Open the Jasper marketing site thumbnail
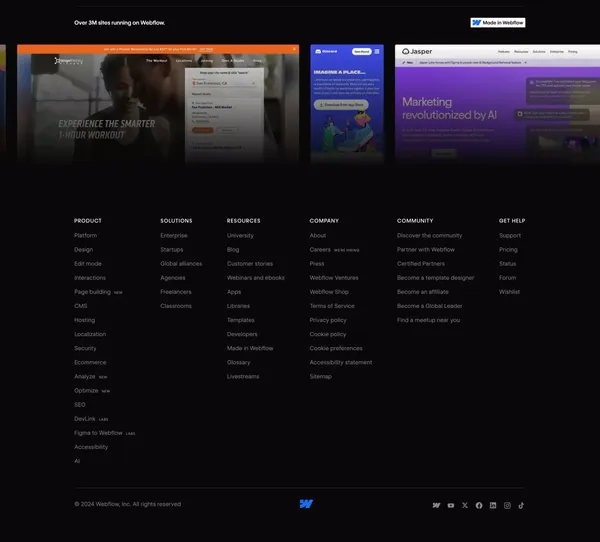This screenshot has width=600, height=542. pyautogui.click(x=497, y=104)
